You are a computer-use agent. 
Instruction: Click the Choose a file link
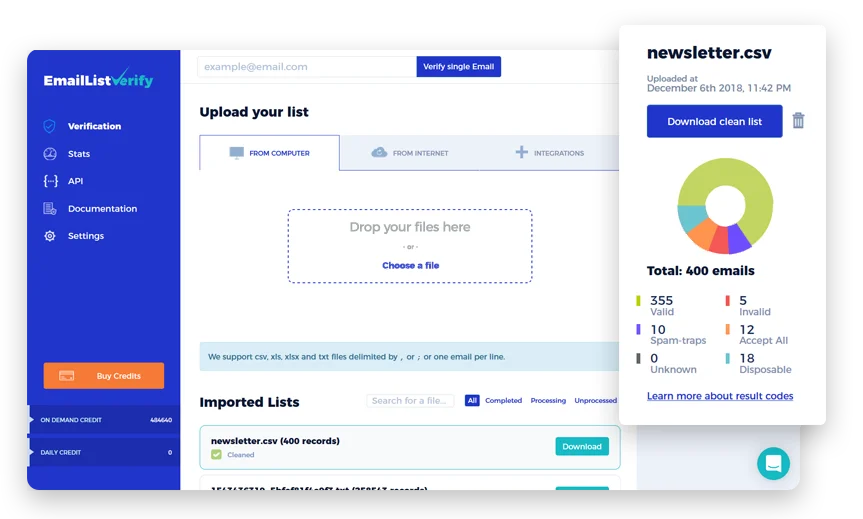pyautogui.click(x=411, y=265)
